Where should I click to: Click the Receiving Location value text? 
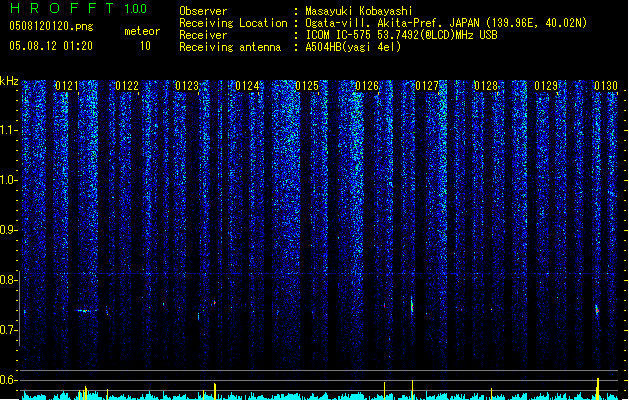point(446,23)
